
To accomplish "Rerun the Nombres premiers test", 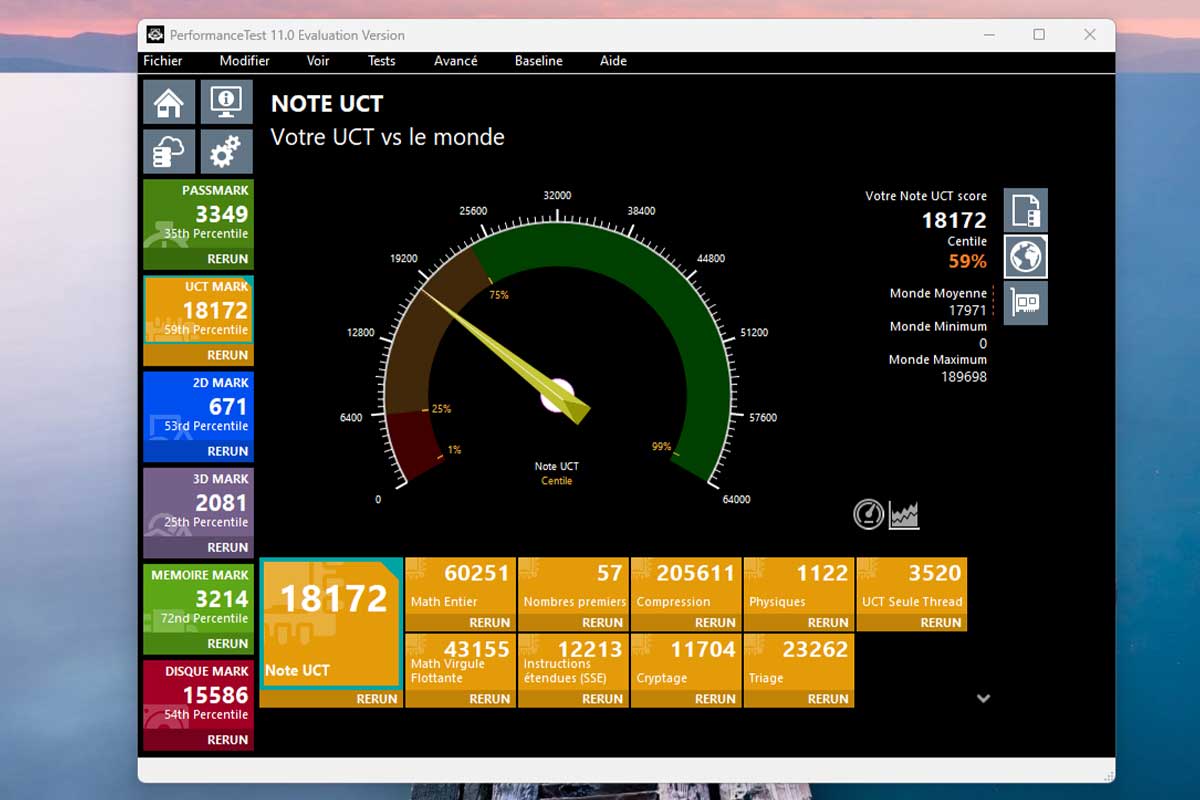I will point(603,622).
